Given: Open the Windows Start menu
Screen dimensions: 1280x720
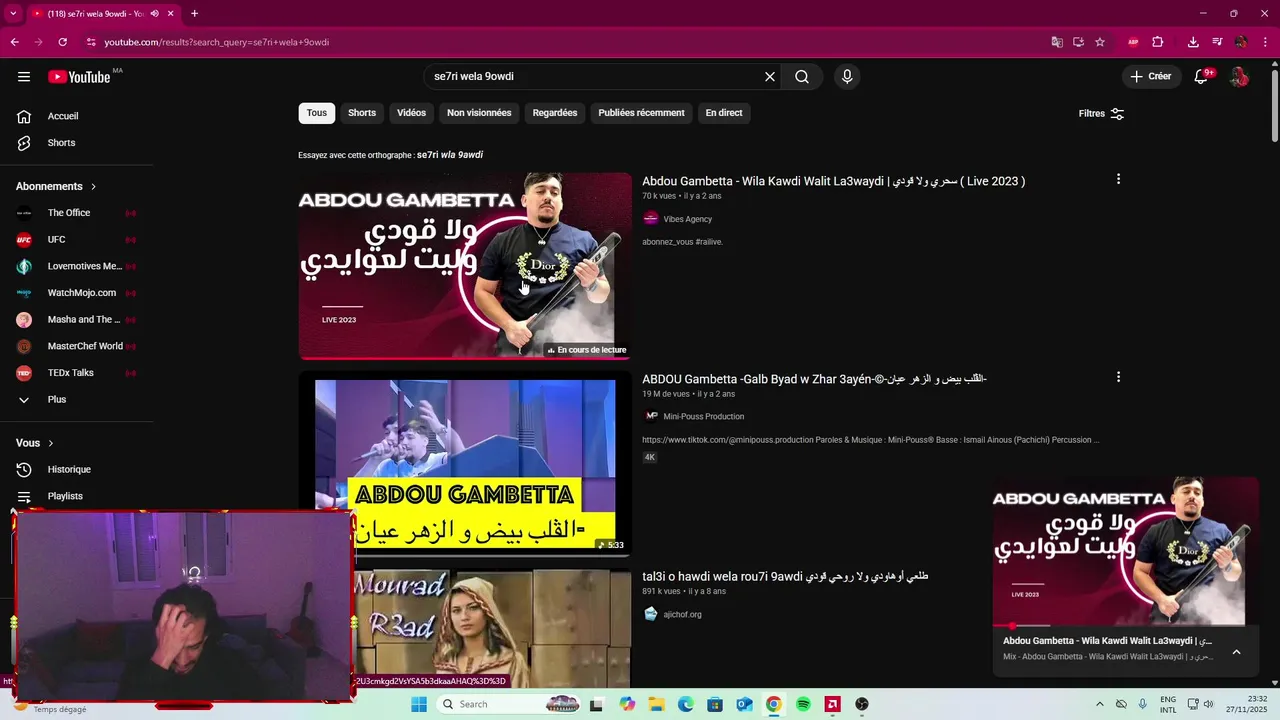Looking at the screenshot, I should tap(419, 704).
